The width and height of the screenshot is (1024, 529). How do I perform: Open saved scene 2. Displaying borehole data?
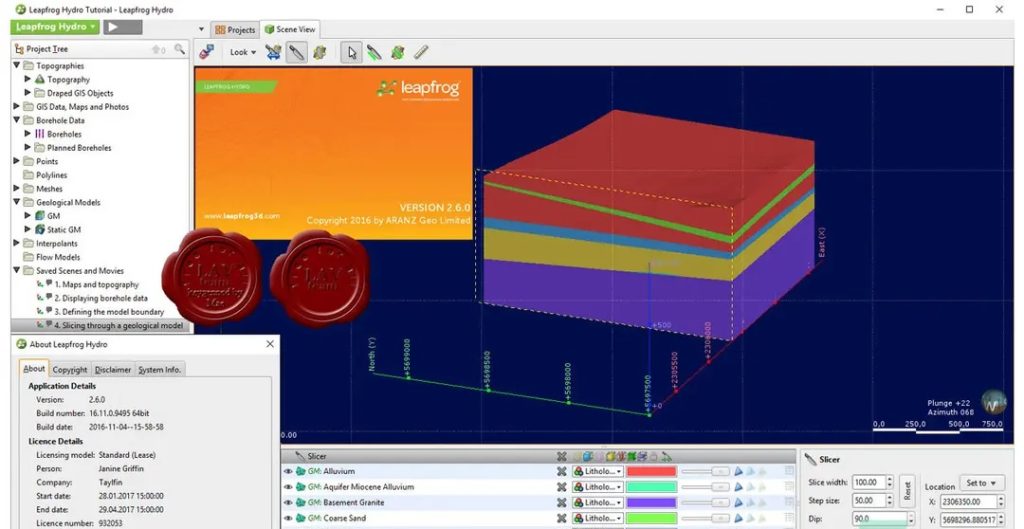pos(101,298)
